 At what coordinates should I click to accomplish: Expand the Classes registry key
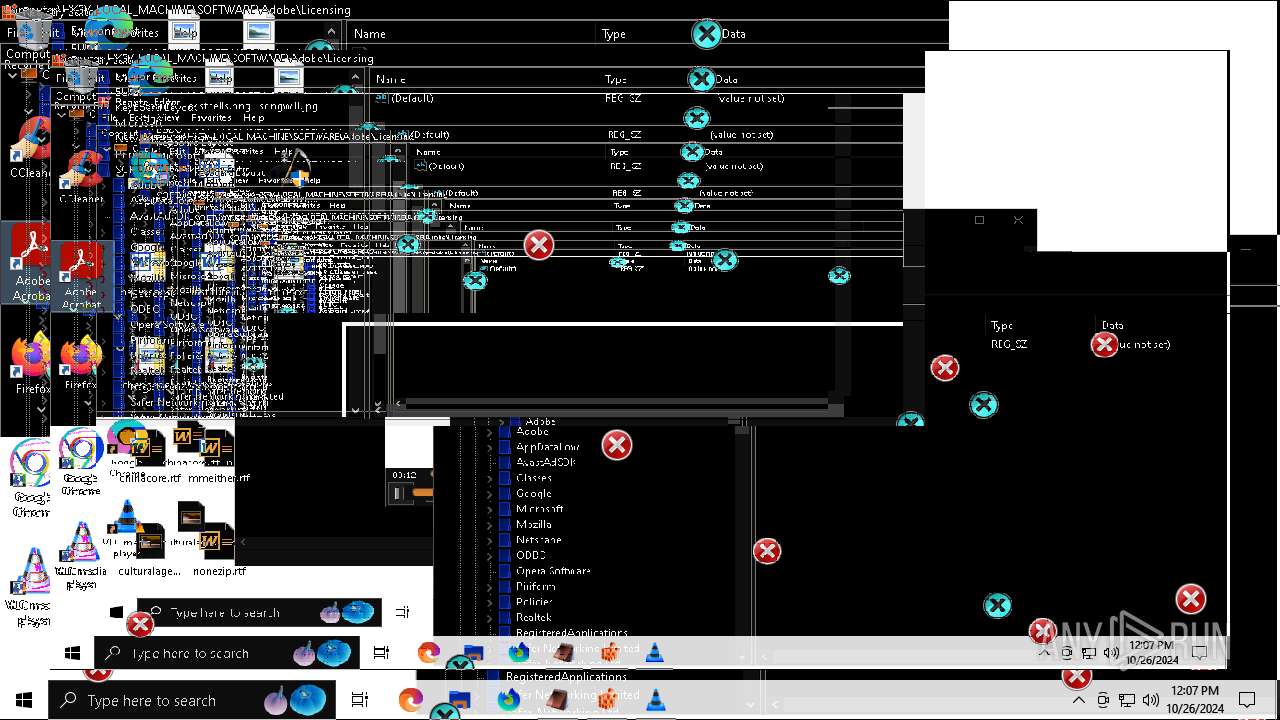point(489,478)
